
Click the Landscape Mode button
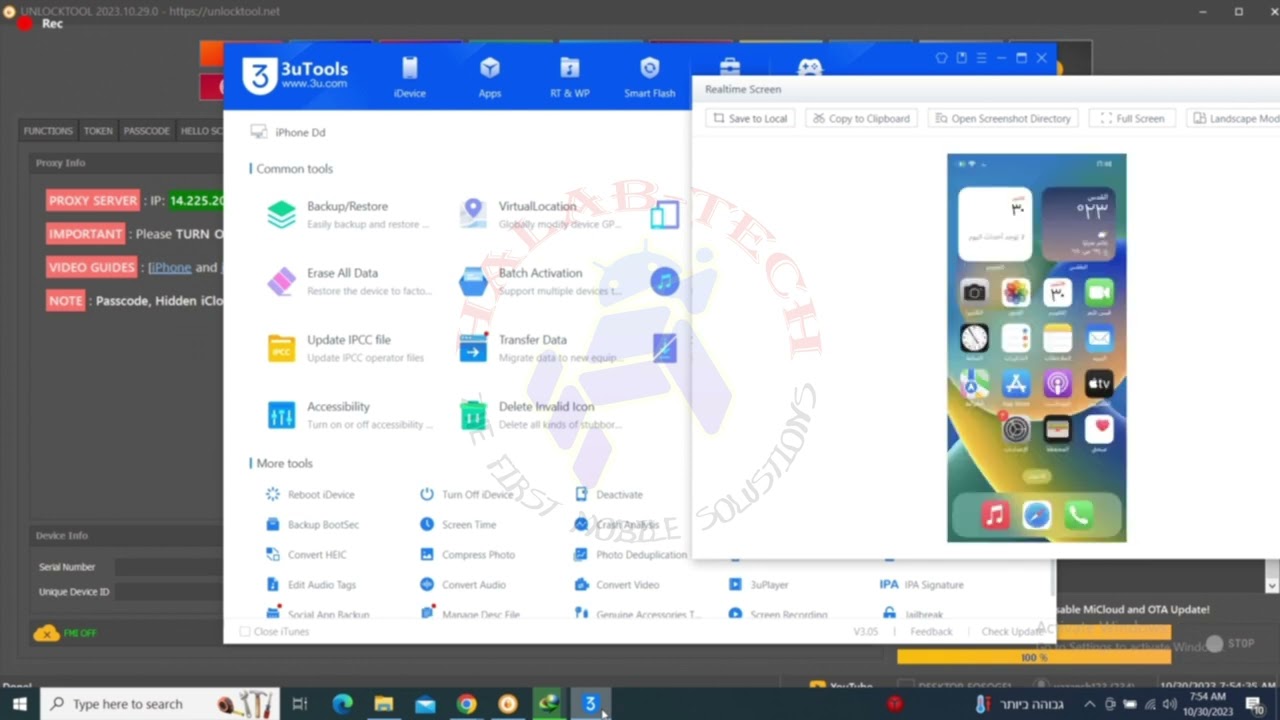click(1235, 118)
